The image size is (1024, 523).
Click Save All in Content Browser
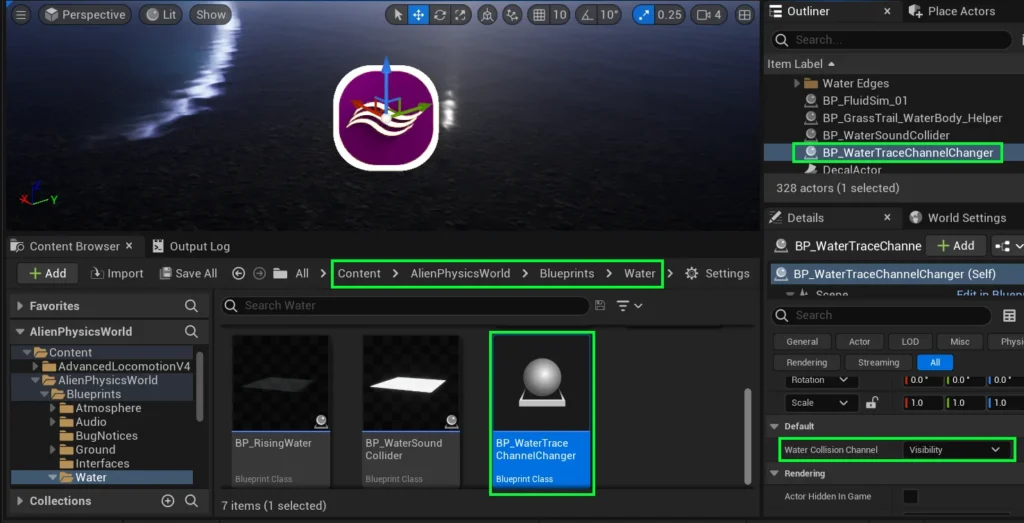point(187,274)
